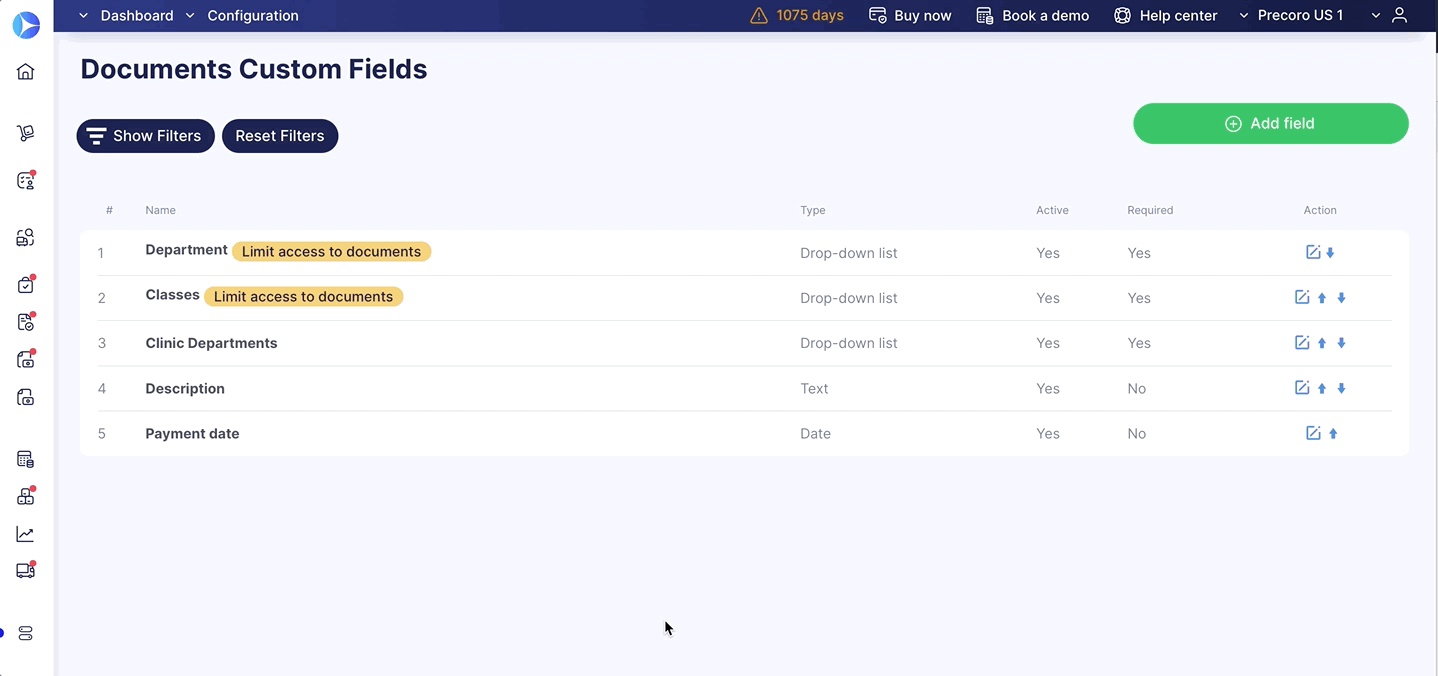Click the Classes field name
1438x676 pixels.
[x=172, y=295]
